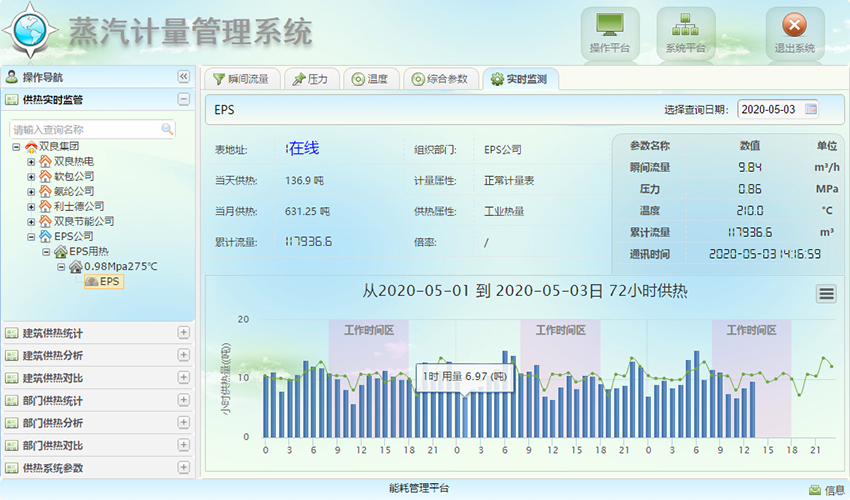Screen dimensions: 850x500
Task: Switch to the 瞬间流量 tab
Action: point(240,79)
